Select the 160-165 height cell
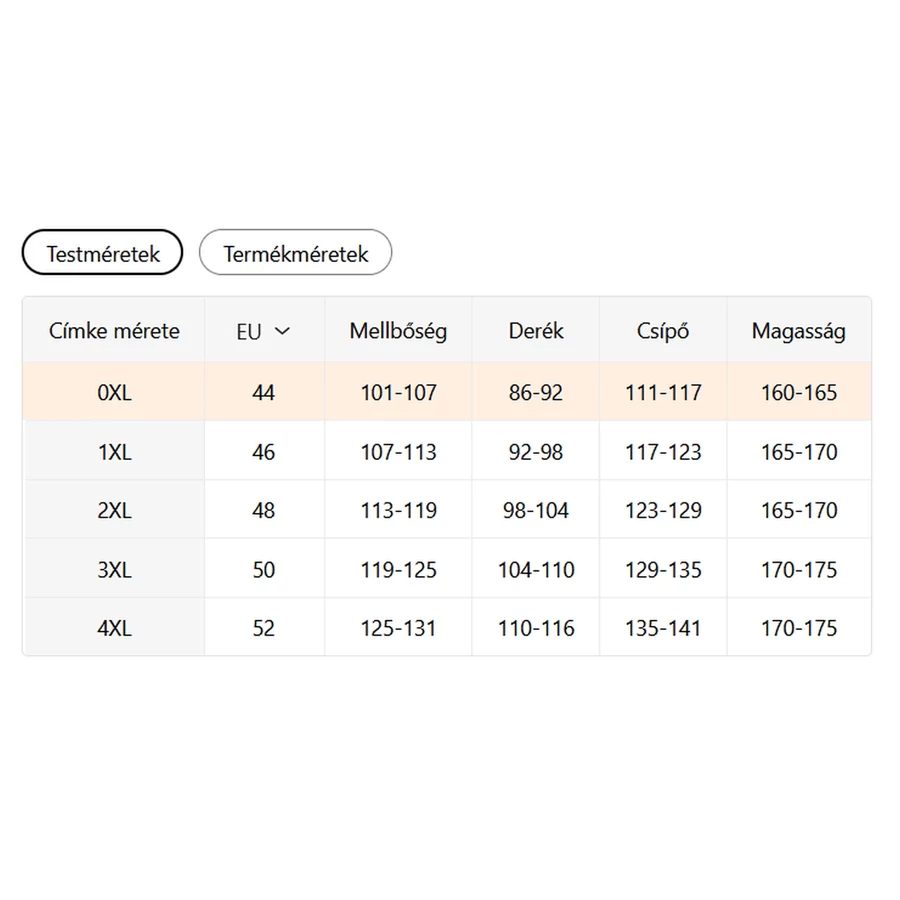Image resolution: width=900 pixels, height=900 pixels. [x=799, y=392]
